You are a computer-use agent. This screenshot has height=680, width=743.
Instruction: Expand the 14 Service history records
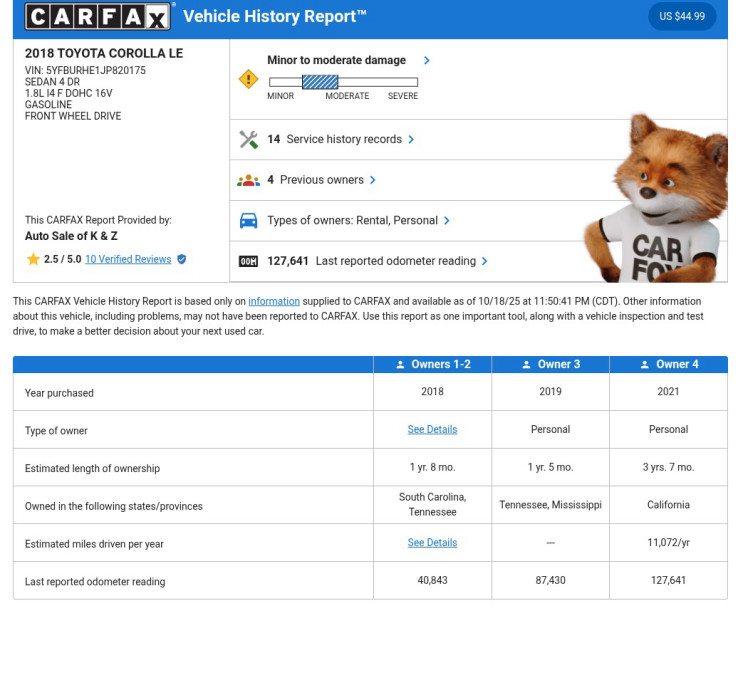click(x=411, y=140)
